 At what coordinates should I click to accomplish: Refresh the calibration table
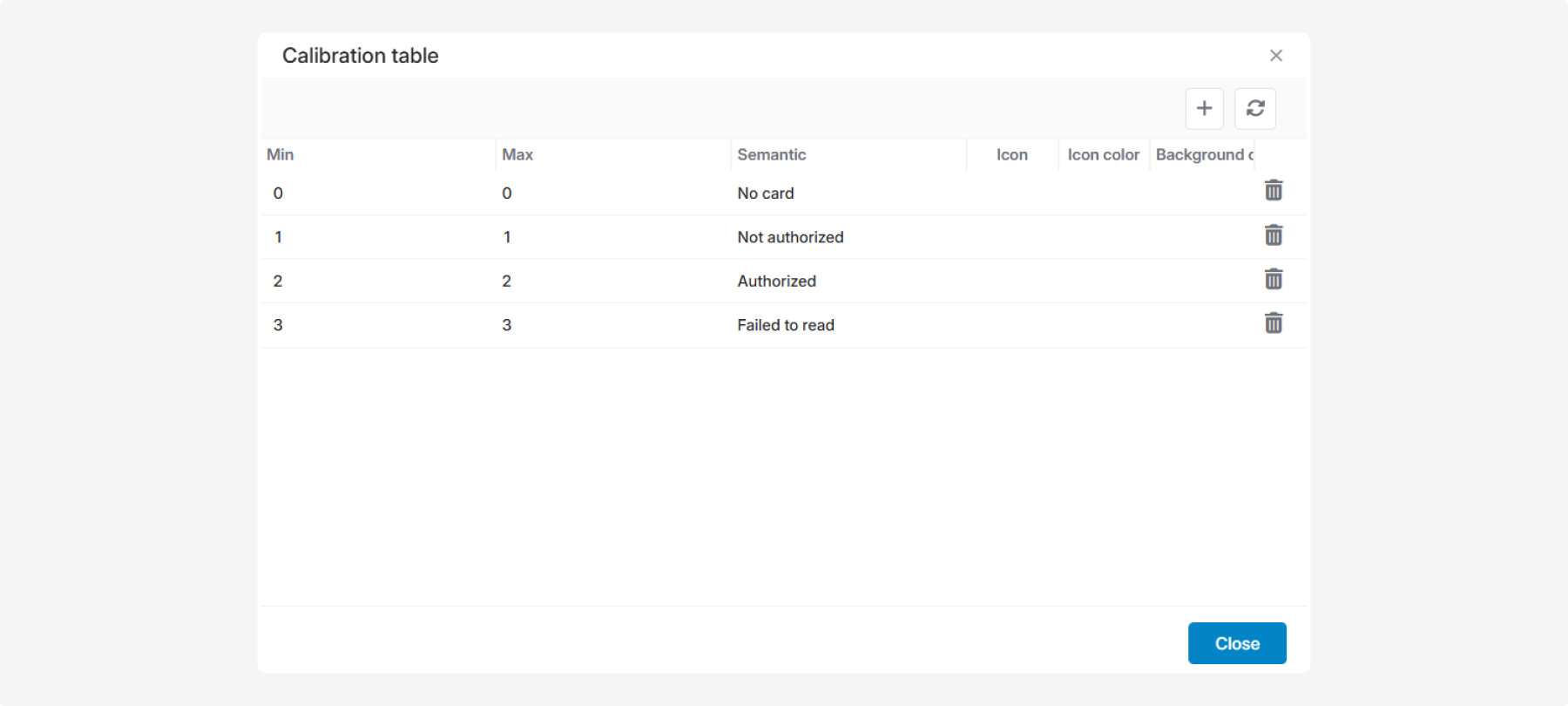click(1254, 108)
